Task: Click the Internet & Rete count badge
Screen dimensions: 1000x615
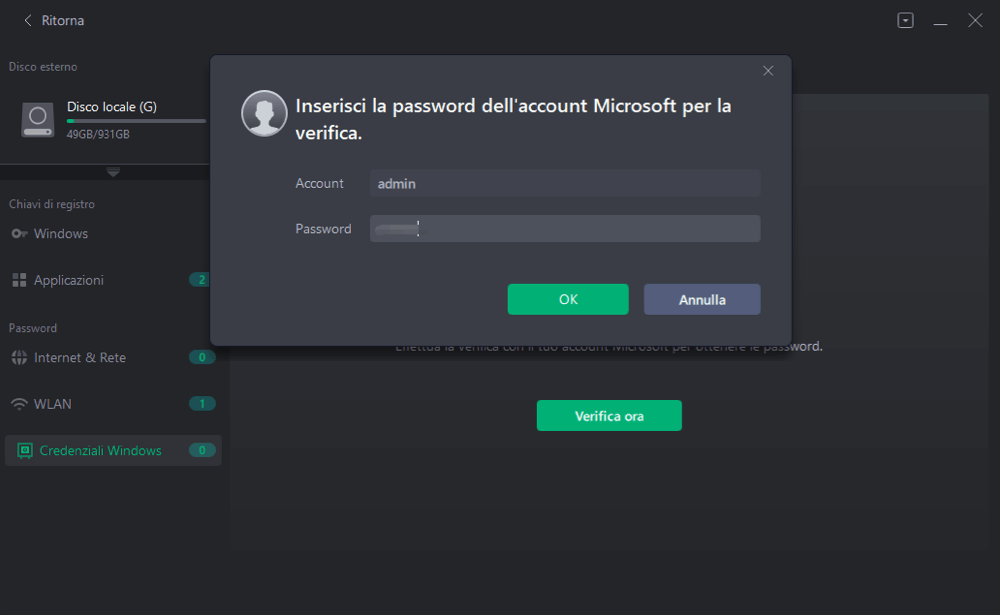Action: pos(202,357)
